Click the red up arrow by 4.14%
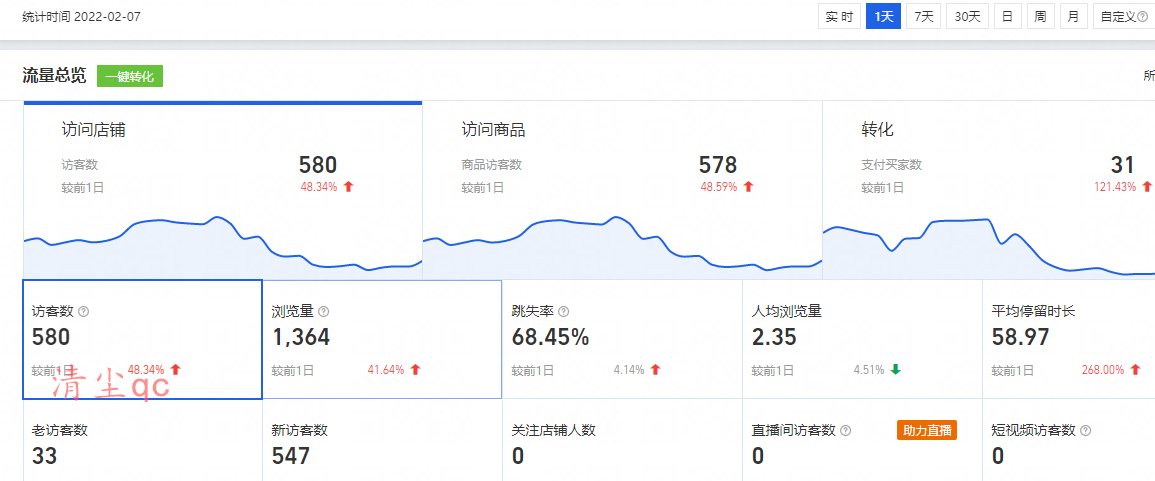1155x481 pixels. (x=656, y=370)
